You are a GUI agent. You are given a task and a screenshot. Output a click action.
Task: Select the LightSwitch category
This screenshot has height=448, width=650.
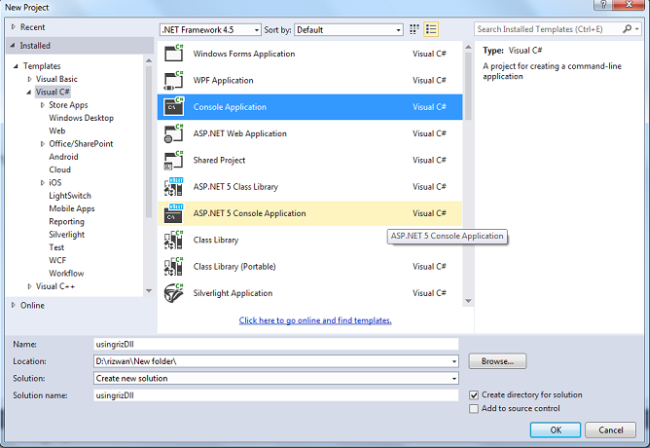click(70, 196)
